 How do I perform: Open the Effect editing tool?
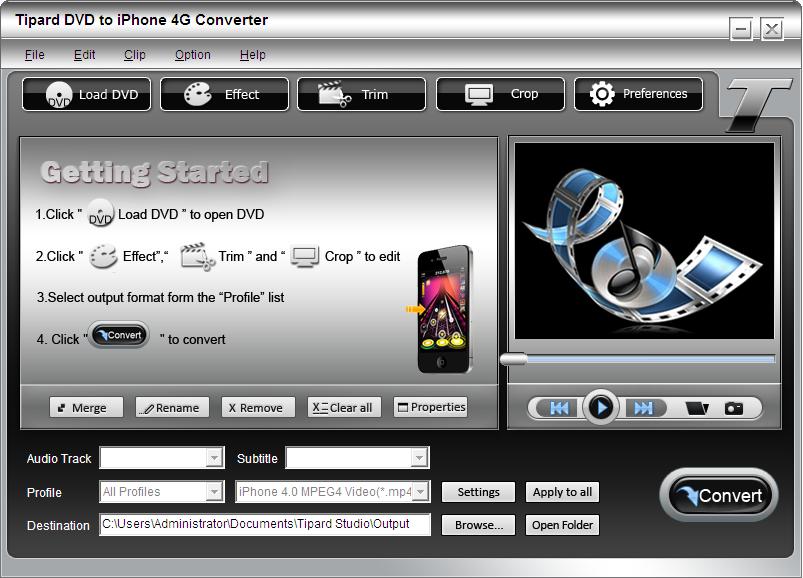tap(224, 94)
